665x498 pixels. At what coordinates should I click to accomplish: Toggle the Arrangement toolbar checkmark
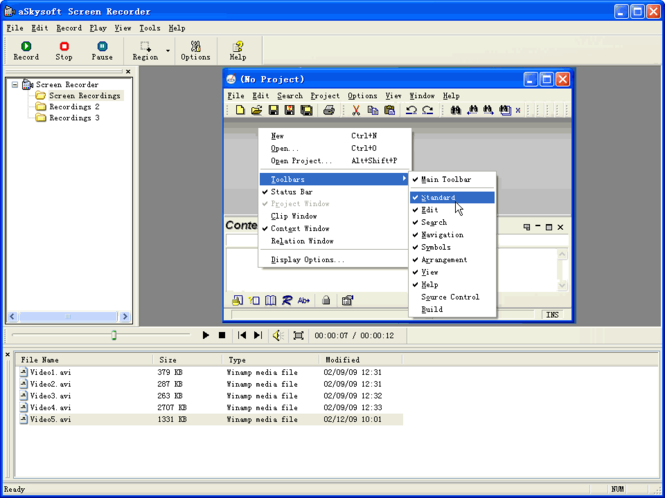pos(452,260)
